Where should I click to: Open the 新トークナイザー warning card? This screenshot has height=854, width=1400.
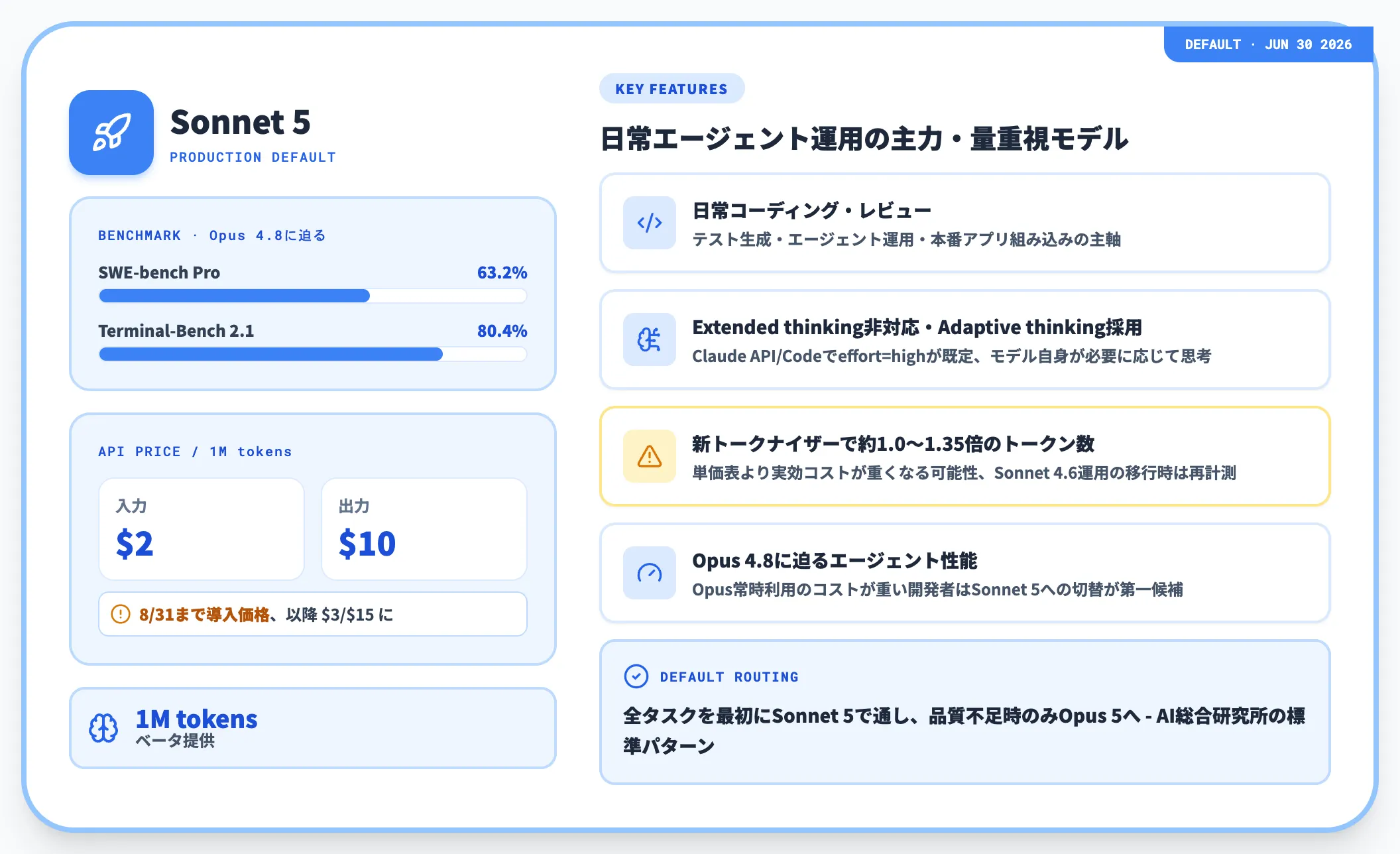point(965,456)
